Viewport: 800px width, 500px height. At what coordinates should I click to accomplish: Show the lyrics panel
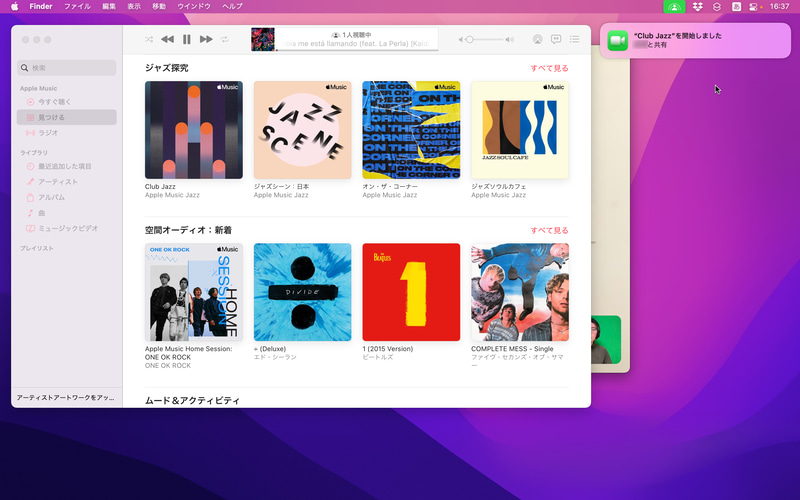[x=556, y=39]
